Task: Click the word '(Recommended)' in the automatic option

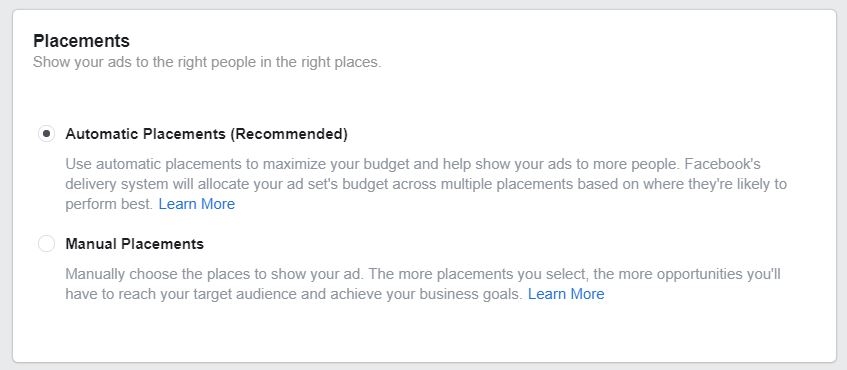Action: [x=289, y=134]
